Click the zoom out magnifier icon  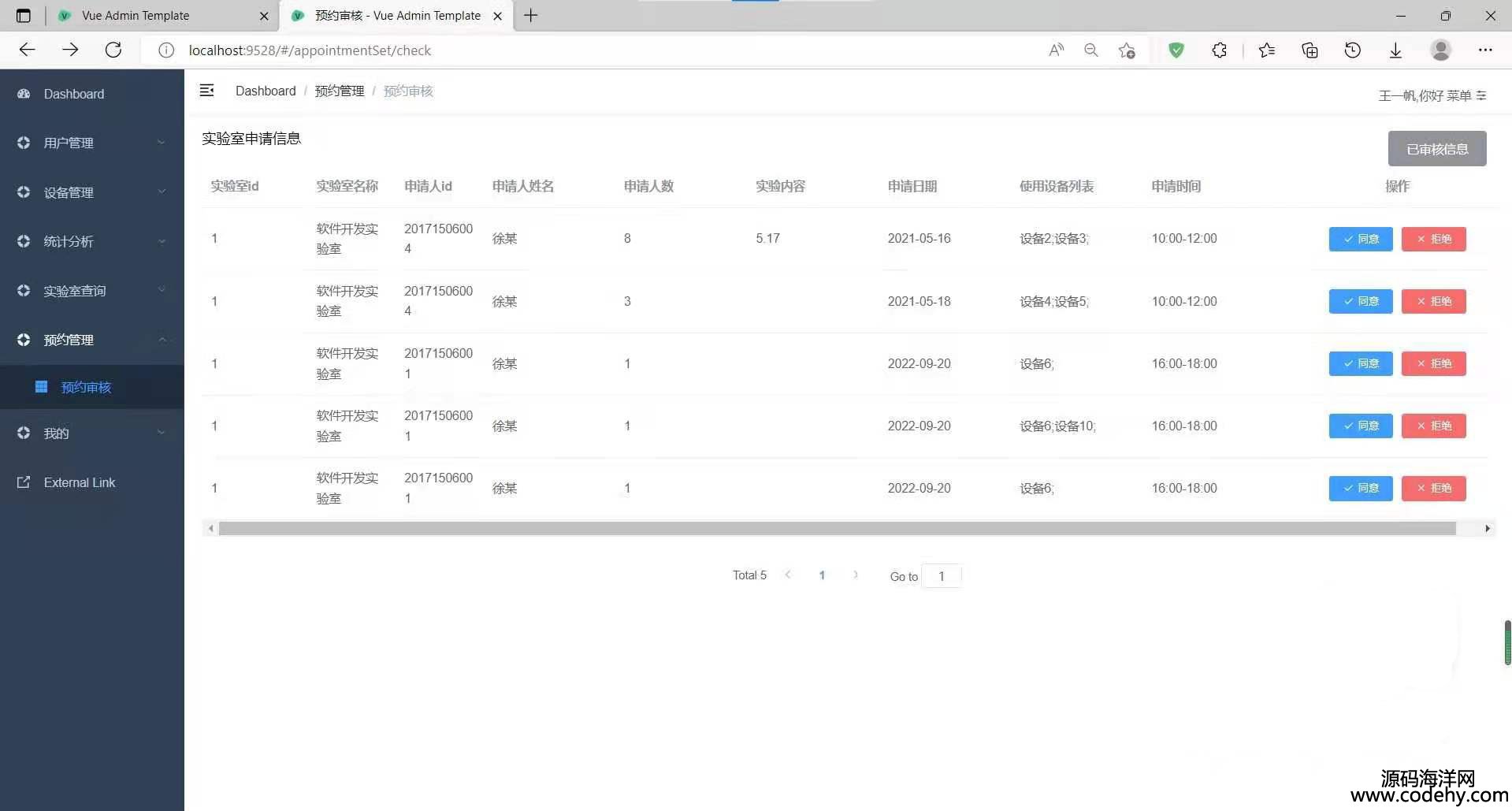[x=1091, y=50]
